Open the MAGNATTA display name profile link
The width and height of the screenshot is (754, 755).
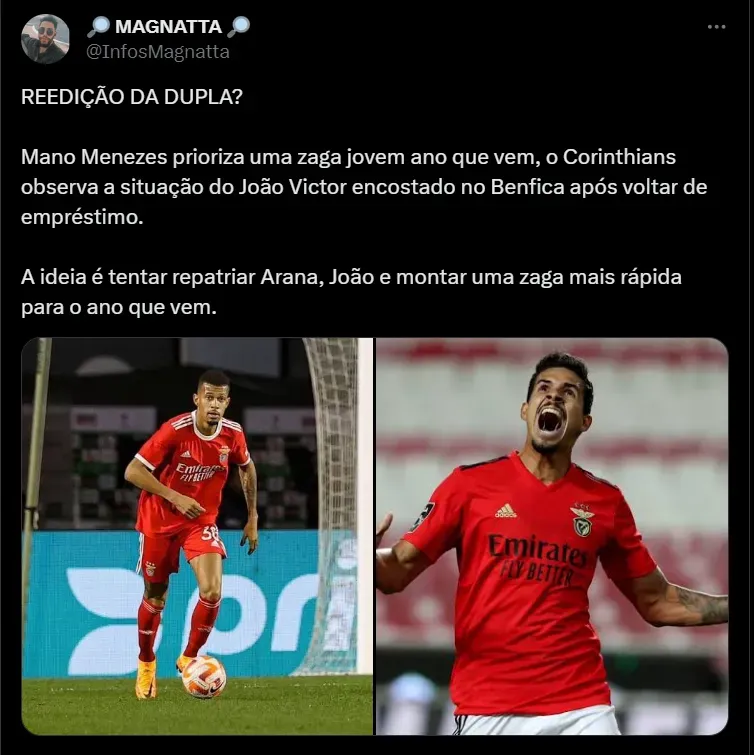pos(169,26)
